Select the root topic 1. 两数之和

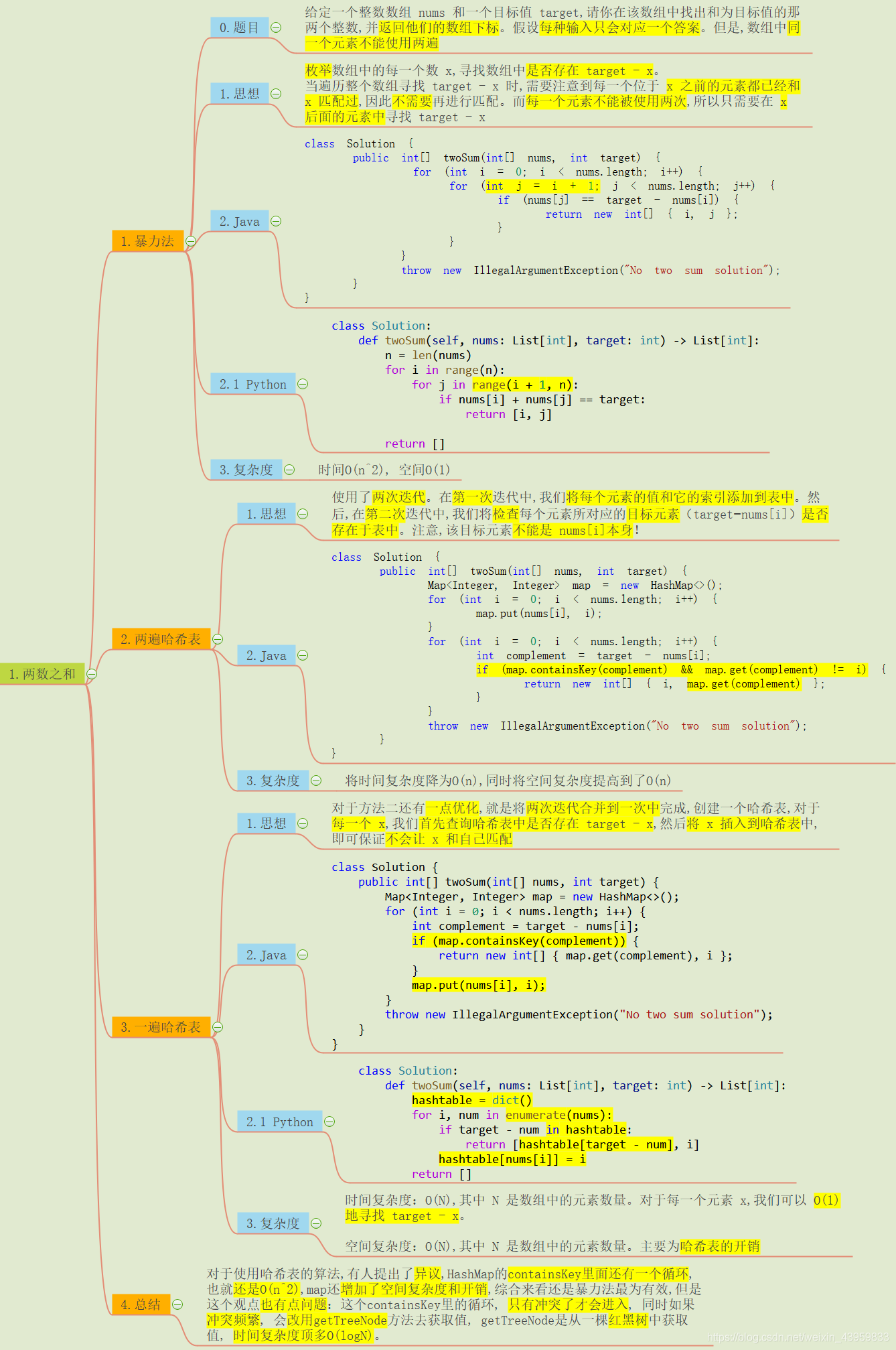[42, 674]
